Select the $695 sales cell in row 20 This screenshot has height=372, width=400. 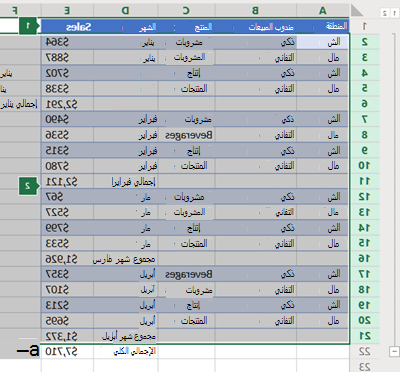[x=68, y=321]
